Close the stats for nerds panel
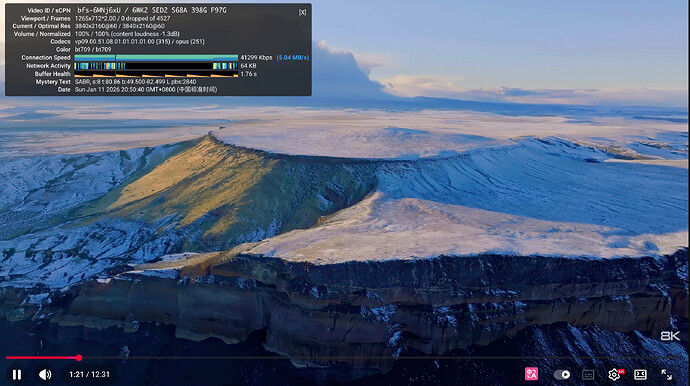690x386 pixels. (x=302, y=12)
